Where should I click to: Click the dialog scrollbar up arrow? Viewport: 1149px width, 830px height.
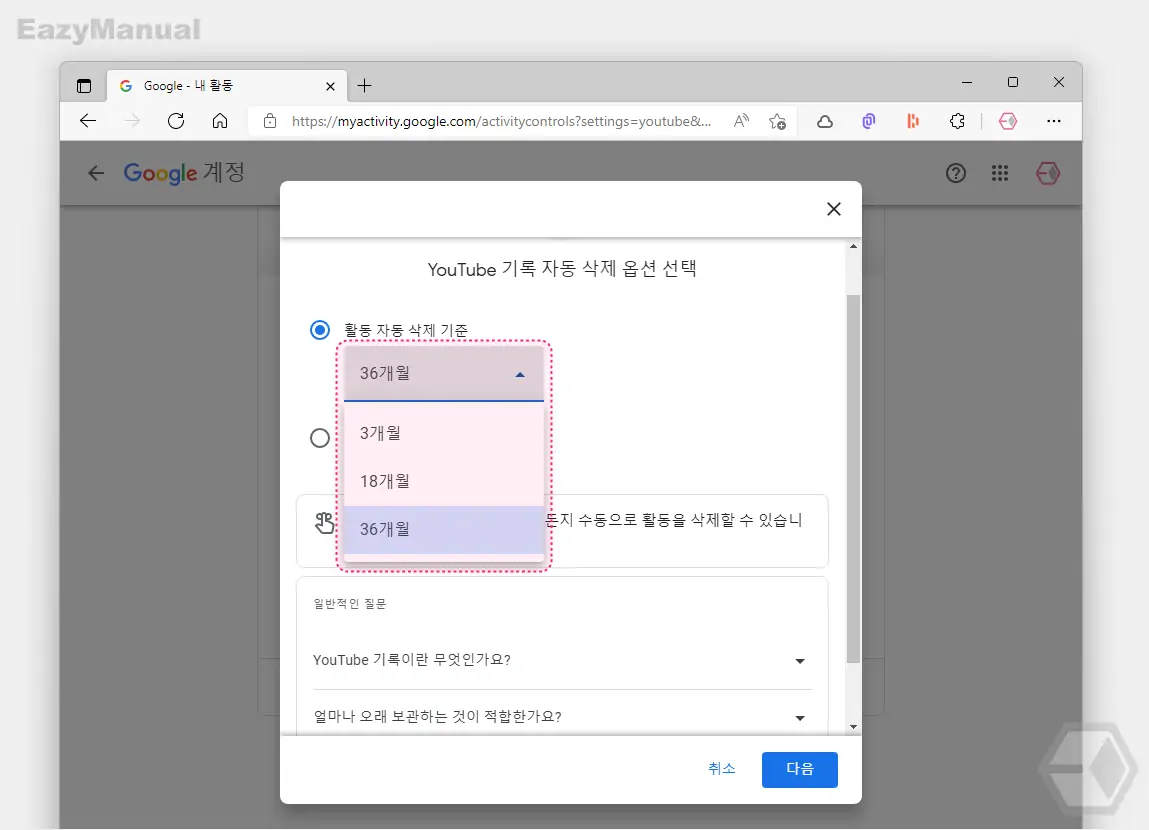click(x=853, y=246)
